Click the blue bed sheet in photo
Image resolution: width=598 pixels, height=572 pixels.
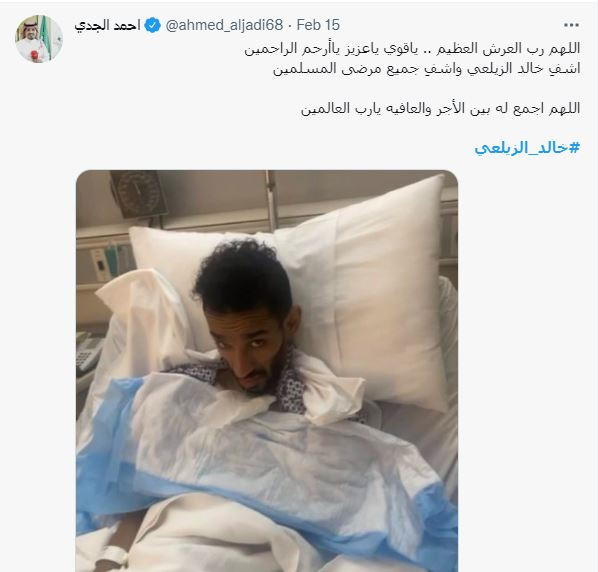click(267, 458)
